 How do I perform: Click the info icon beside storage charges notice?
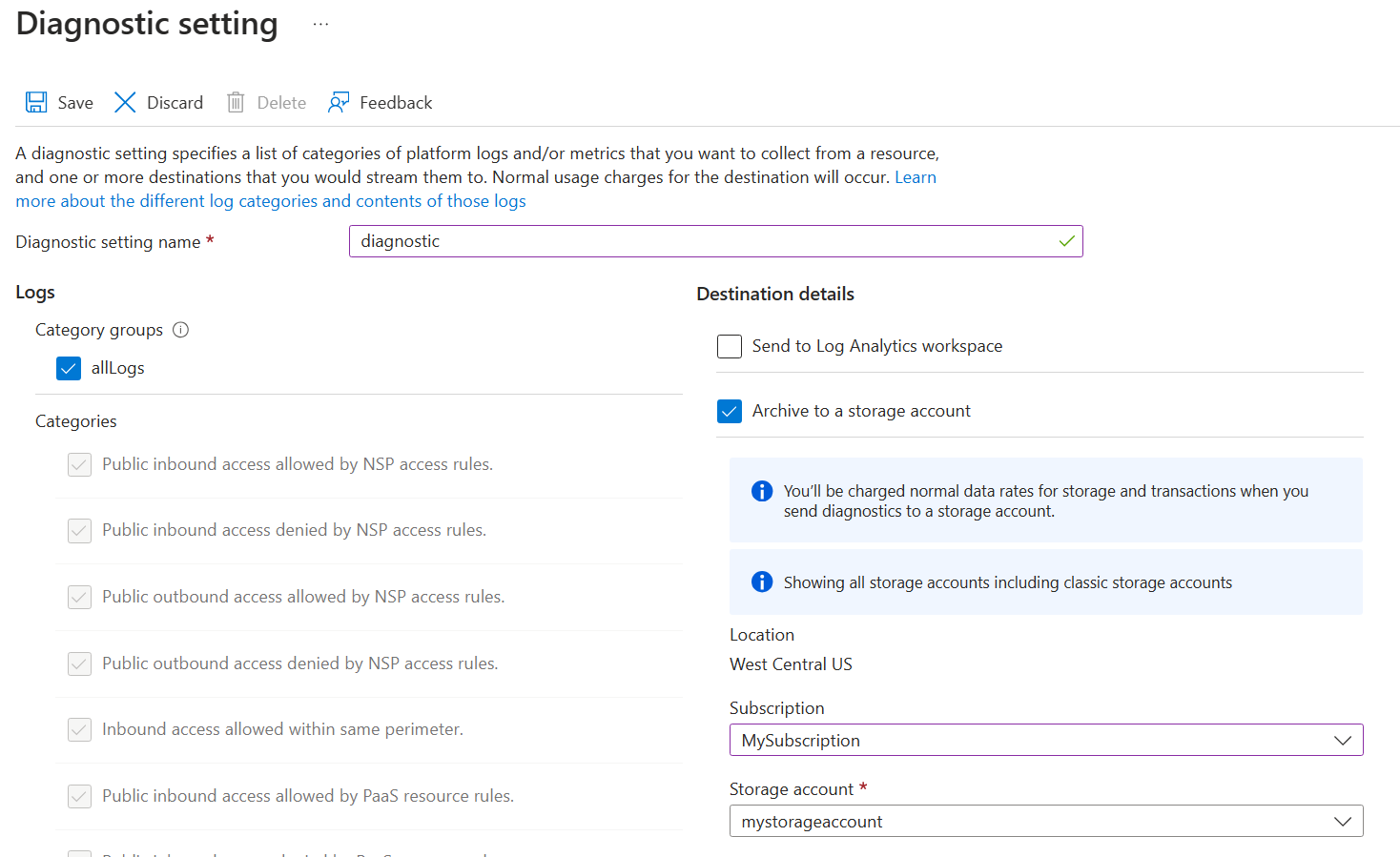pyautogui.click(x=762, y=491)
